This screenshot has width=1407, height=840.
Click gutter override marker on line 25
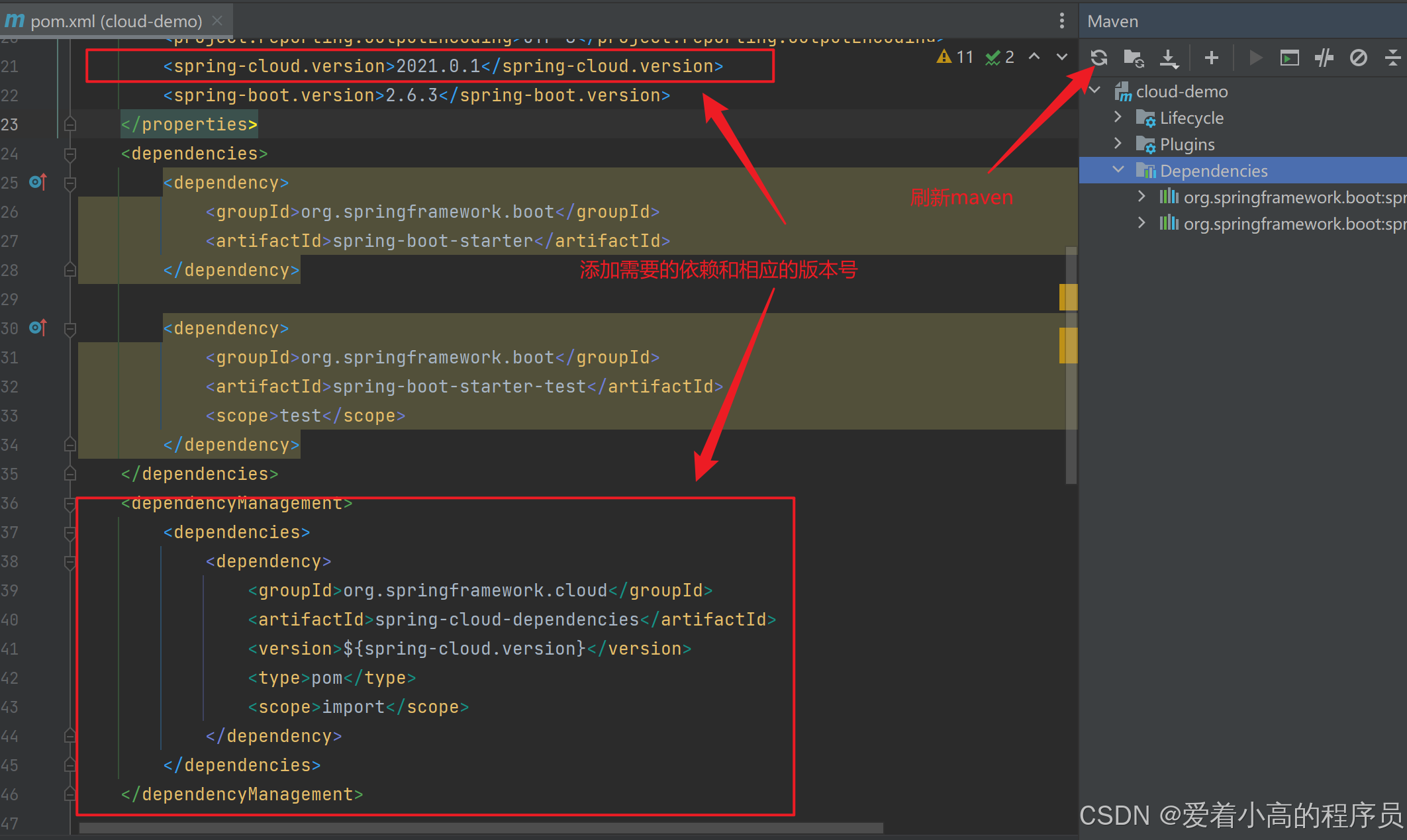pos(38,182)
